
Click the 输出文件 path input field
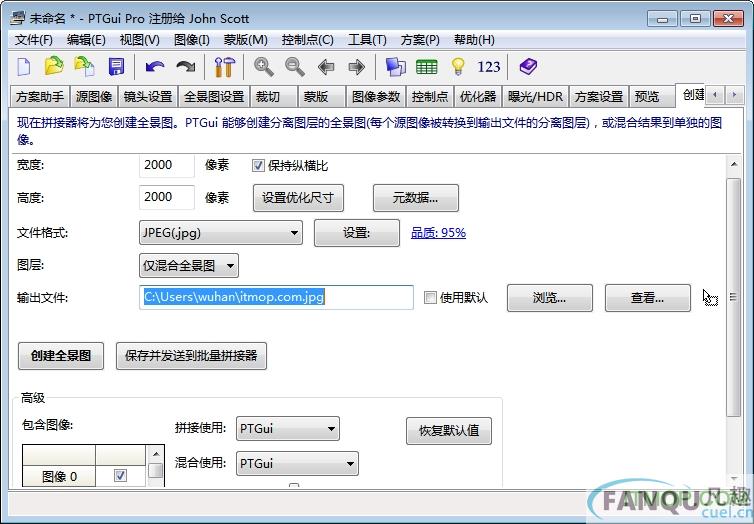tap(276, 297)
